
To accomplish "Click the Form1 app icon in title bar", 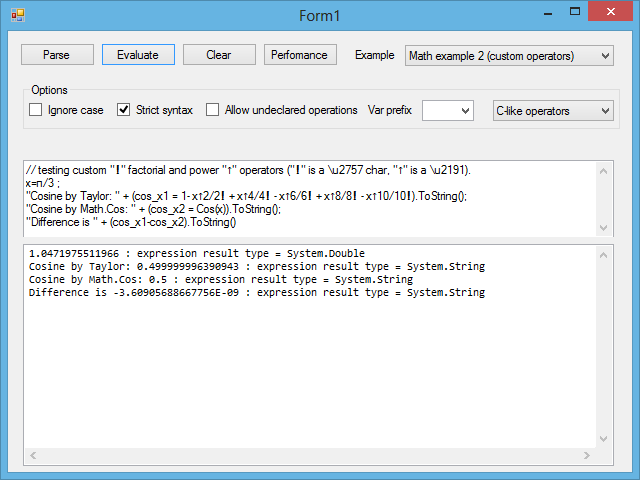I will (17, 15).
